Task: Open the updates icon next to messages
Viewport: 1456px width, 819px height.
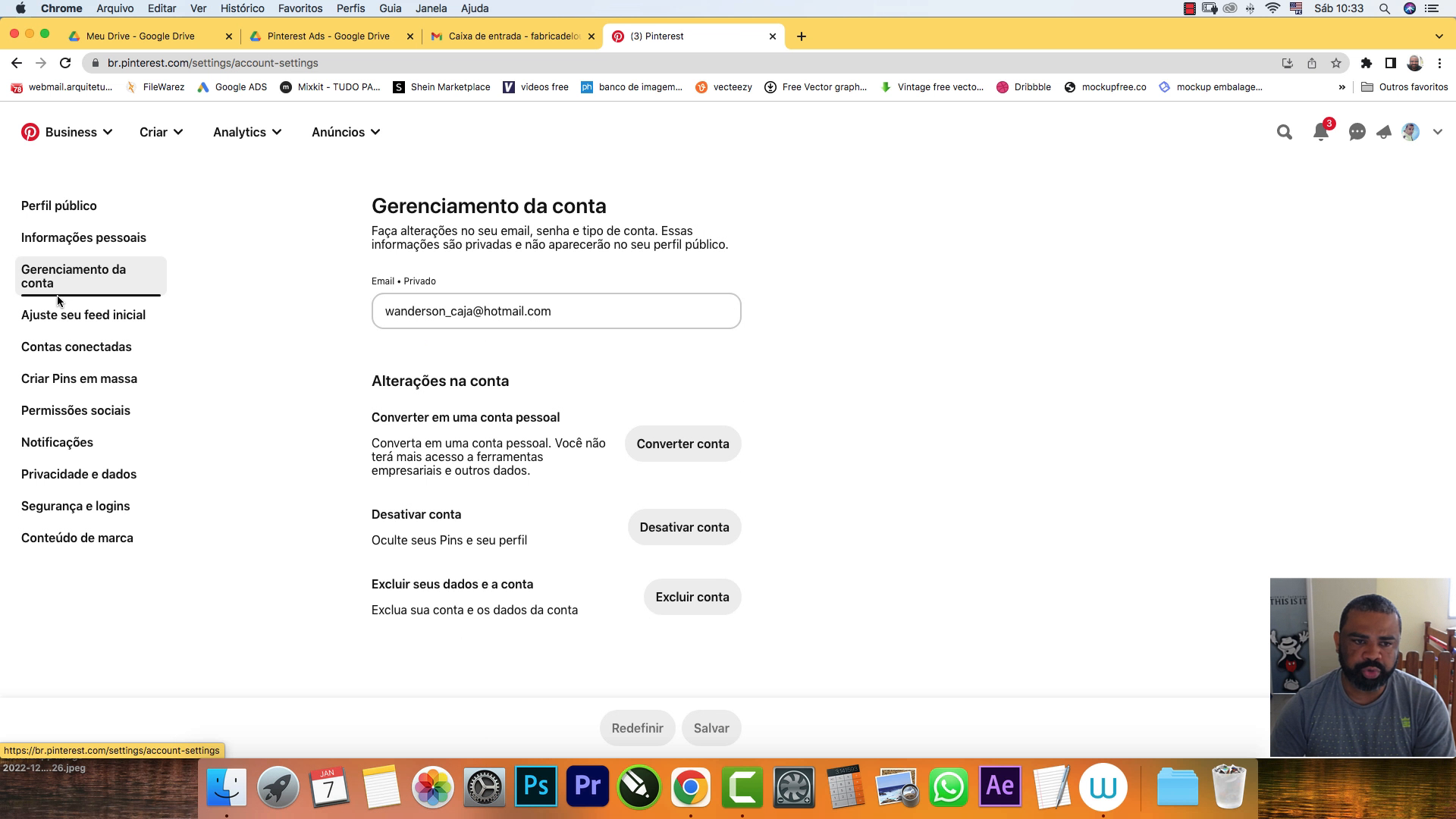Action: (x=1384, y=131)
